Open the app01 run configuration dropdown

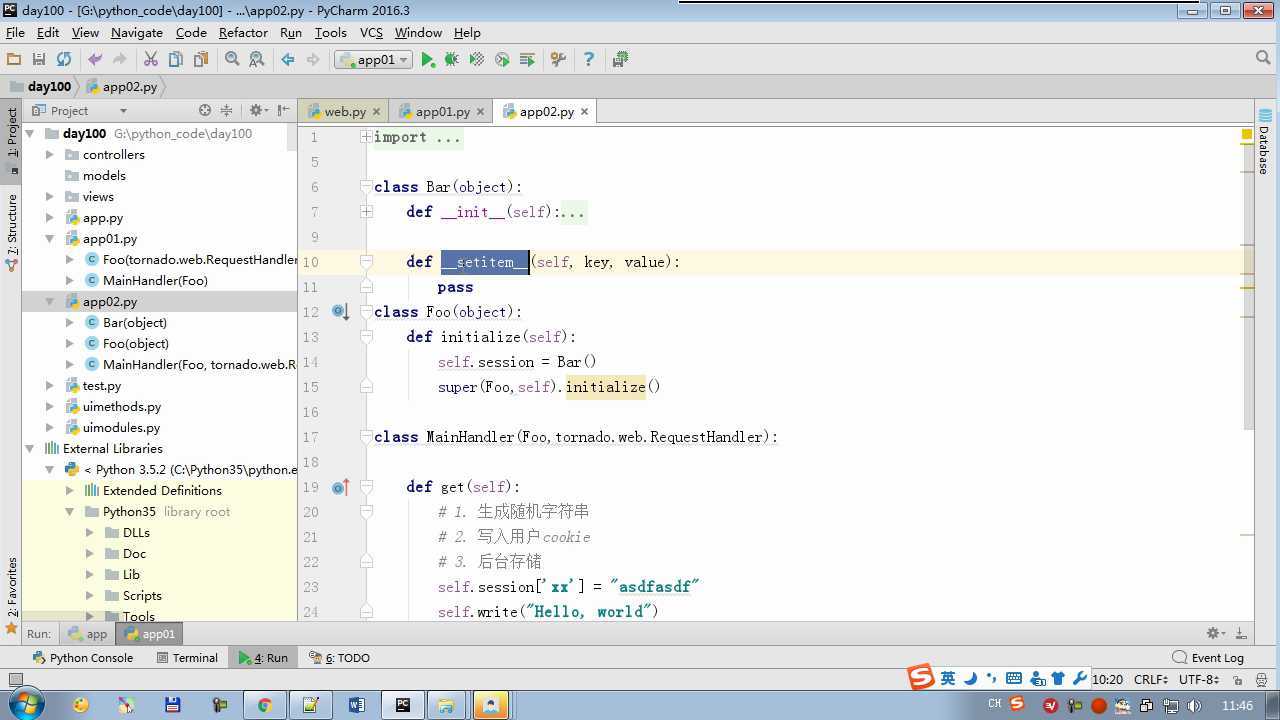(374, 60)
